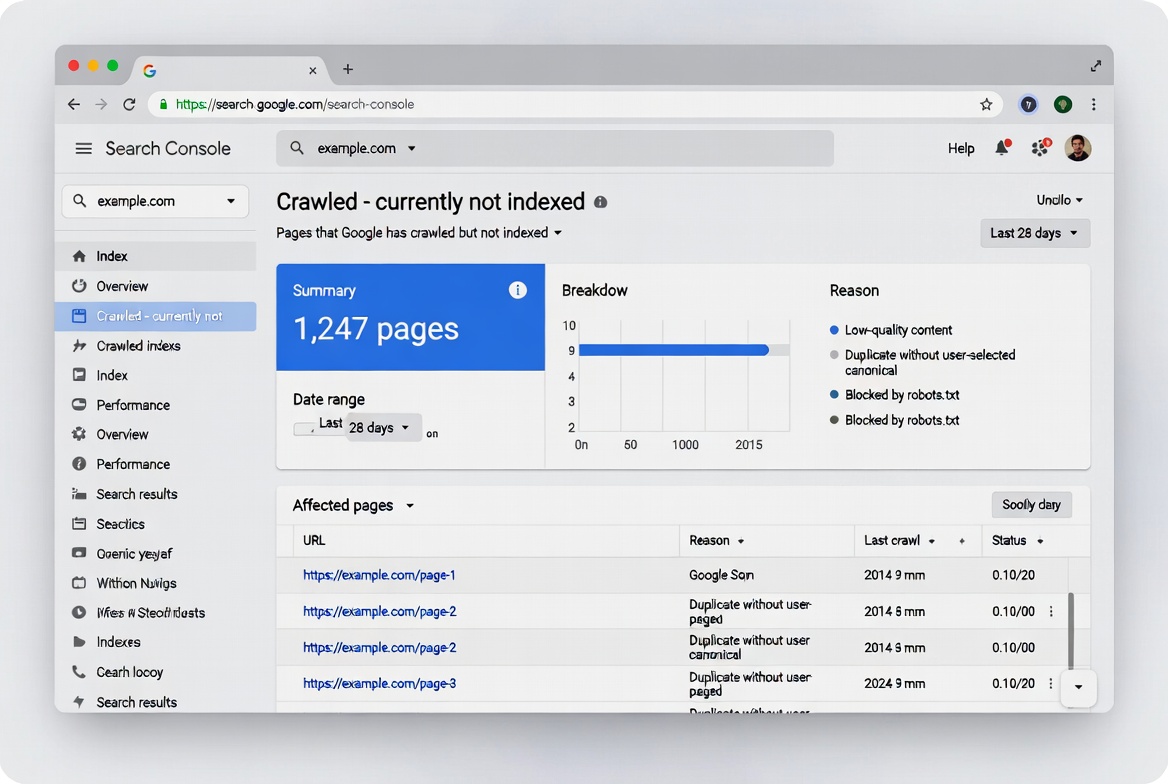Screen dimensions: 1168x784
Task: Toggle the URL column sort order
Action: [314, 541]
